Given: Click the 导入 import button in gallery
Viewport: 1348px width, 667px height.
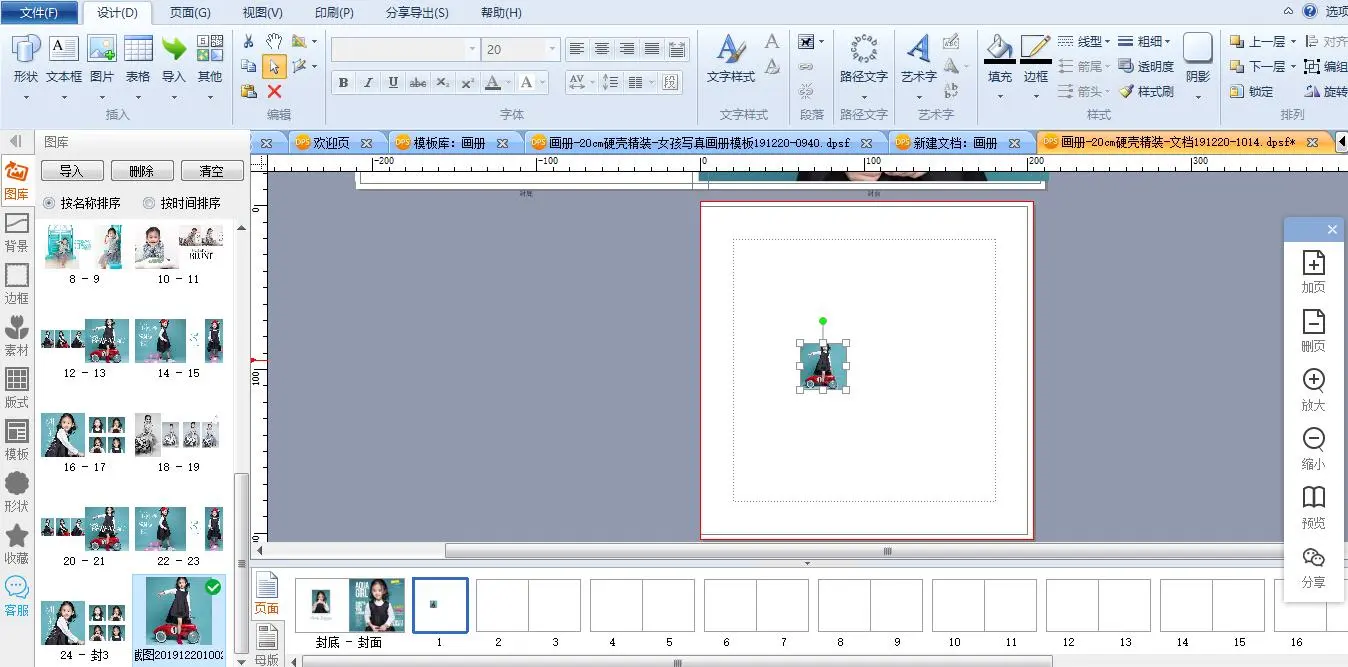Looking at the screenshot, I should click(71, 171).
